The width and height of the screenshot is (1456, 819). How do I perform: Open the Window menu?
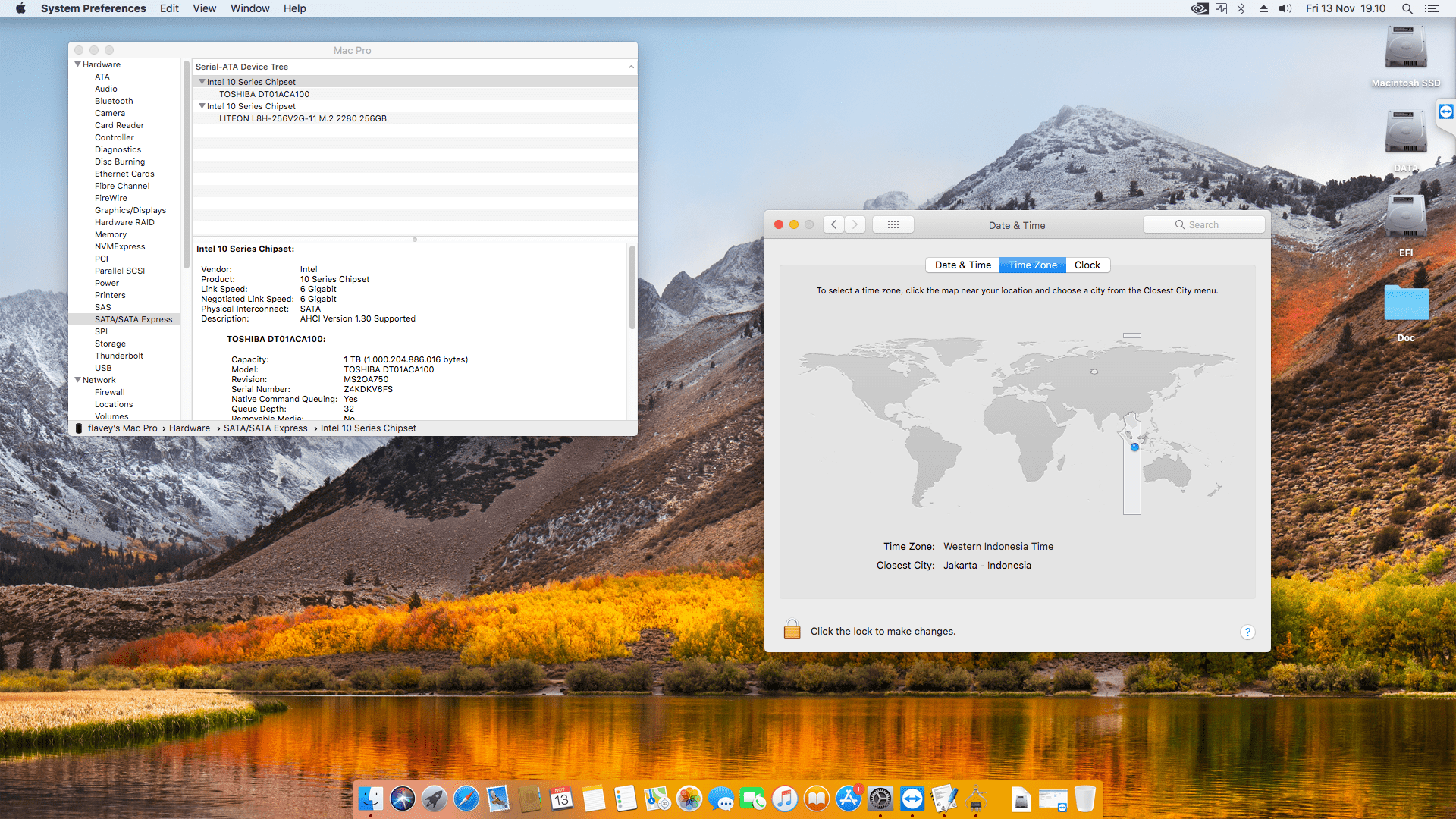(249, 8)
